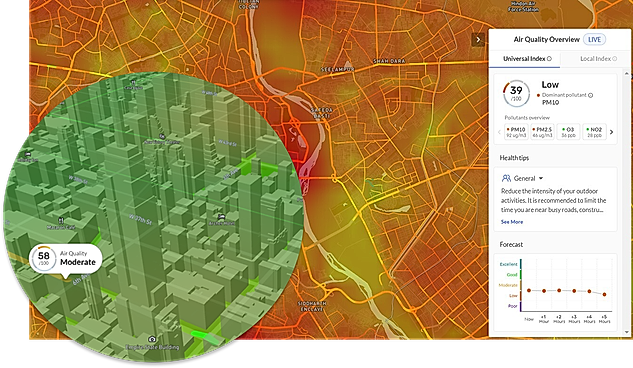Viewport: 633px width, 368px height.
Task: Open the General health tips dropdown
Action: point(528,178)
